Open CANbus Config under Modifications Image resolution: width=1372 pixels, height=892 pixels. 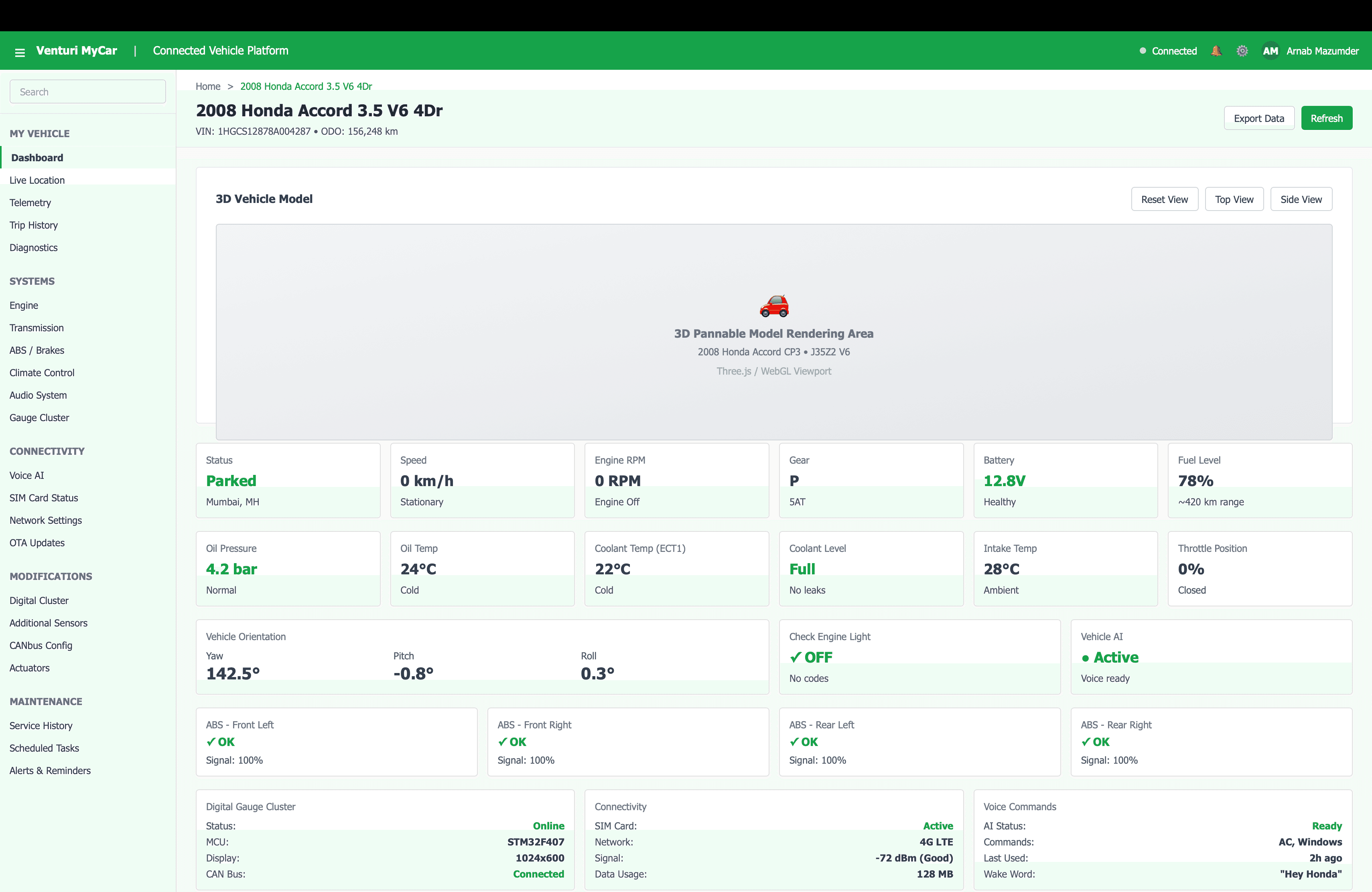[x=41, y=645]
